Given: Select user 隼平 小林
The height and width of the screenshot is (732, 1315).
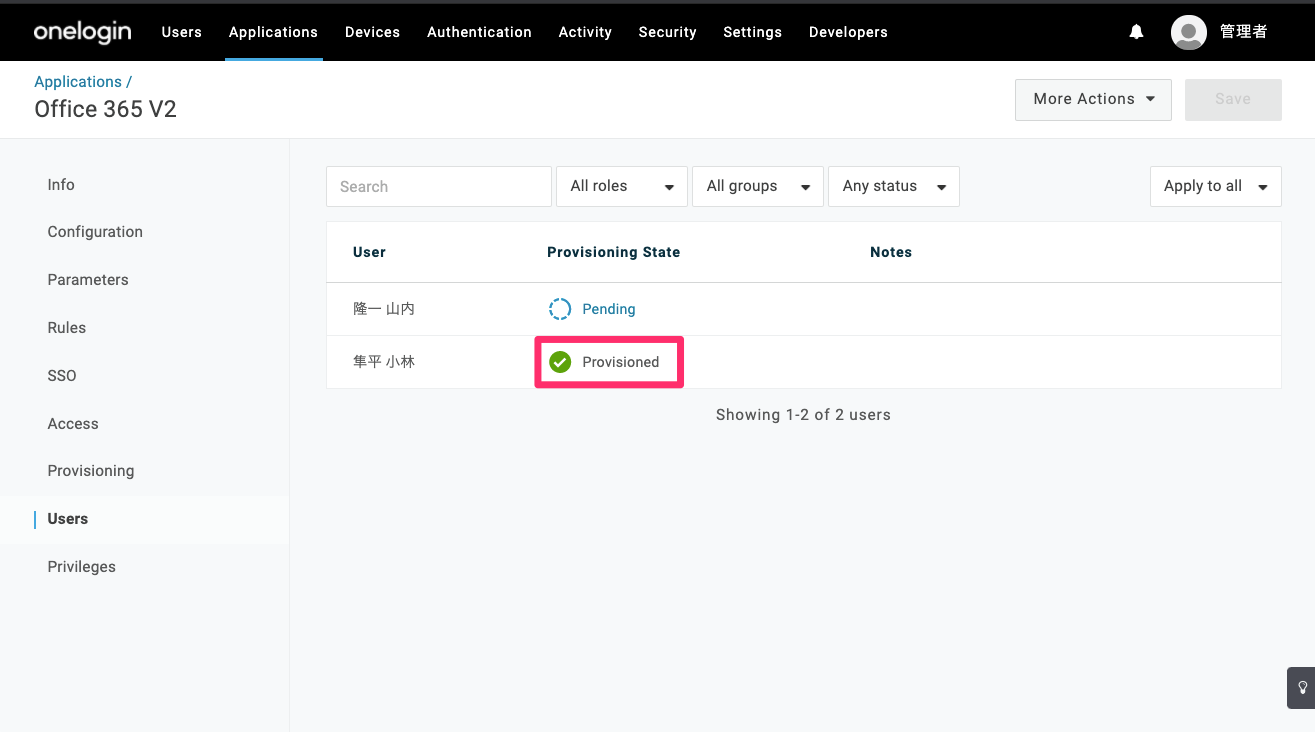Looking at the screenshot, I should (384, 362).
